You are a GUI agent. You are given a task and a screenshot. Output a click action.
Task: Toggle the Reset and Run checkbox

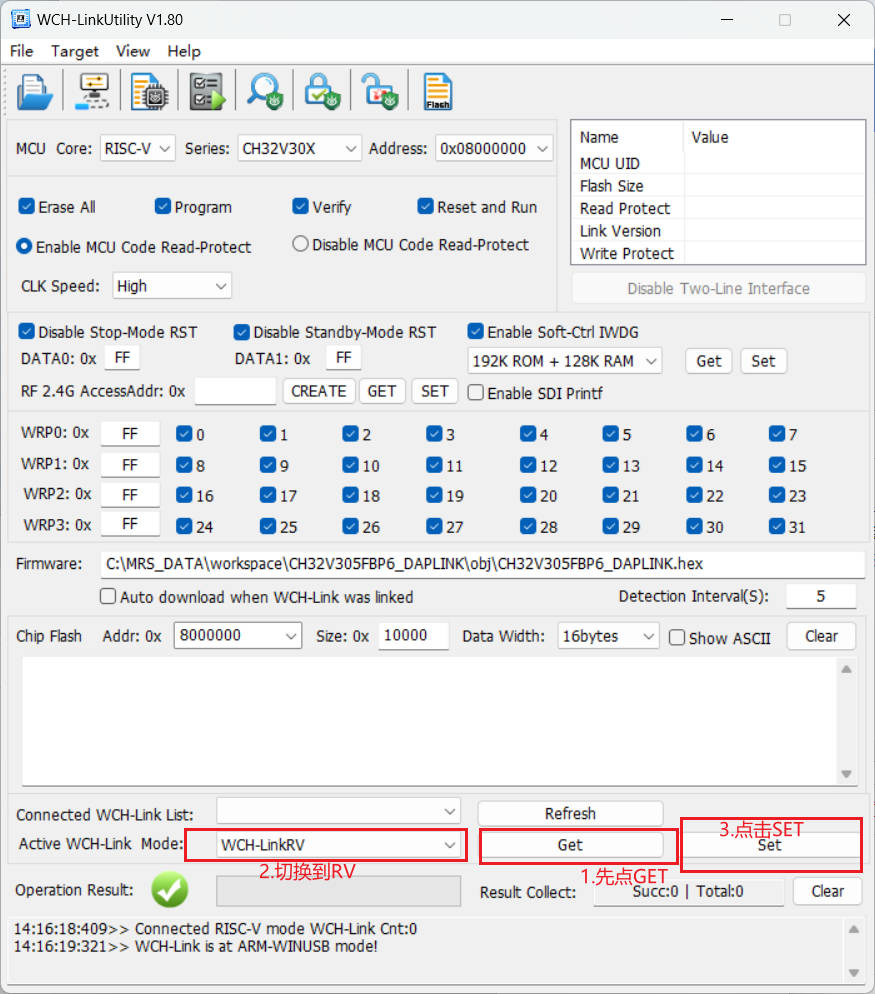[425, 207]
